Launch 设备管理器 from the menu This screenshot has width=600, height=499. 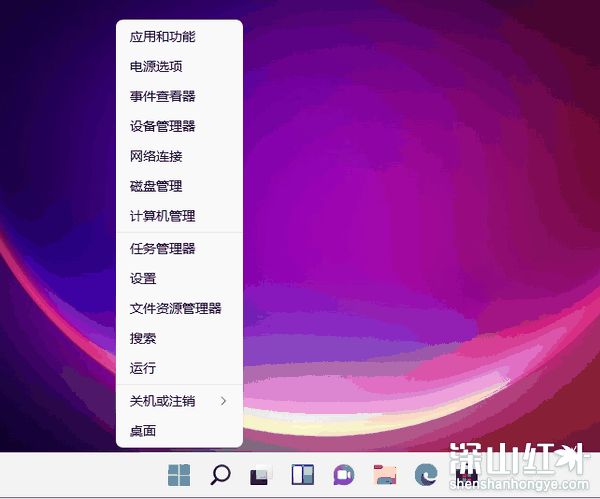[179, 126]
